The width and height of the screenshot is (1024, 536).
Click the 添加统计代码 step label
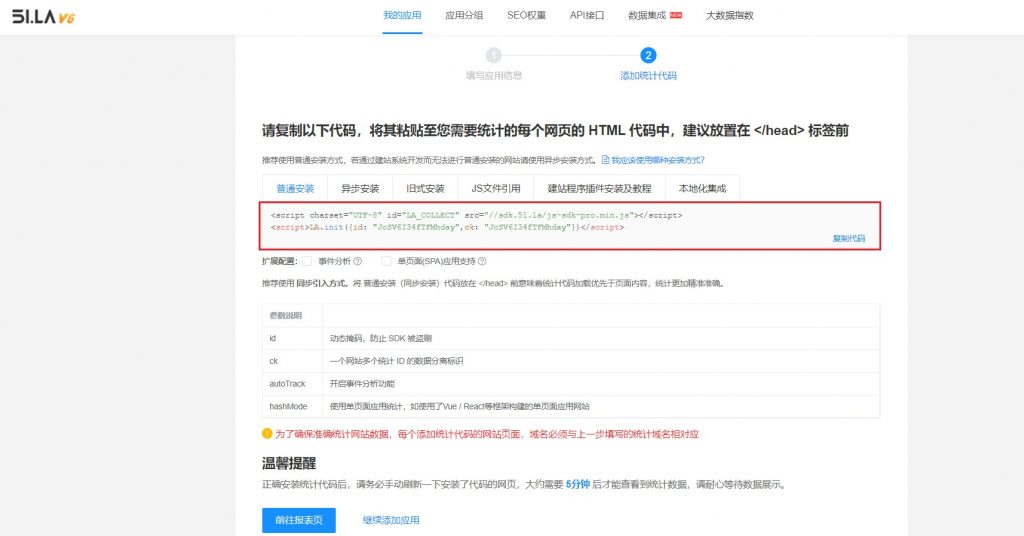click(648, 76)
